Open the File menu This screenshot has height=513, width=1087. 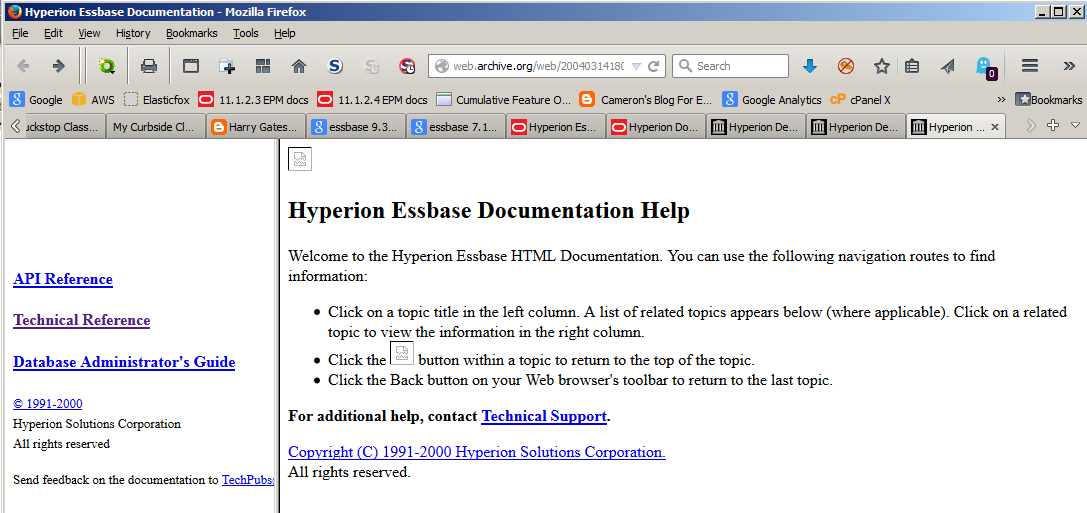click(20, 33)
